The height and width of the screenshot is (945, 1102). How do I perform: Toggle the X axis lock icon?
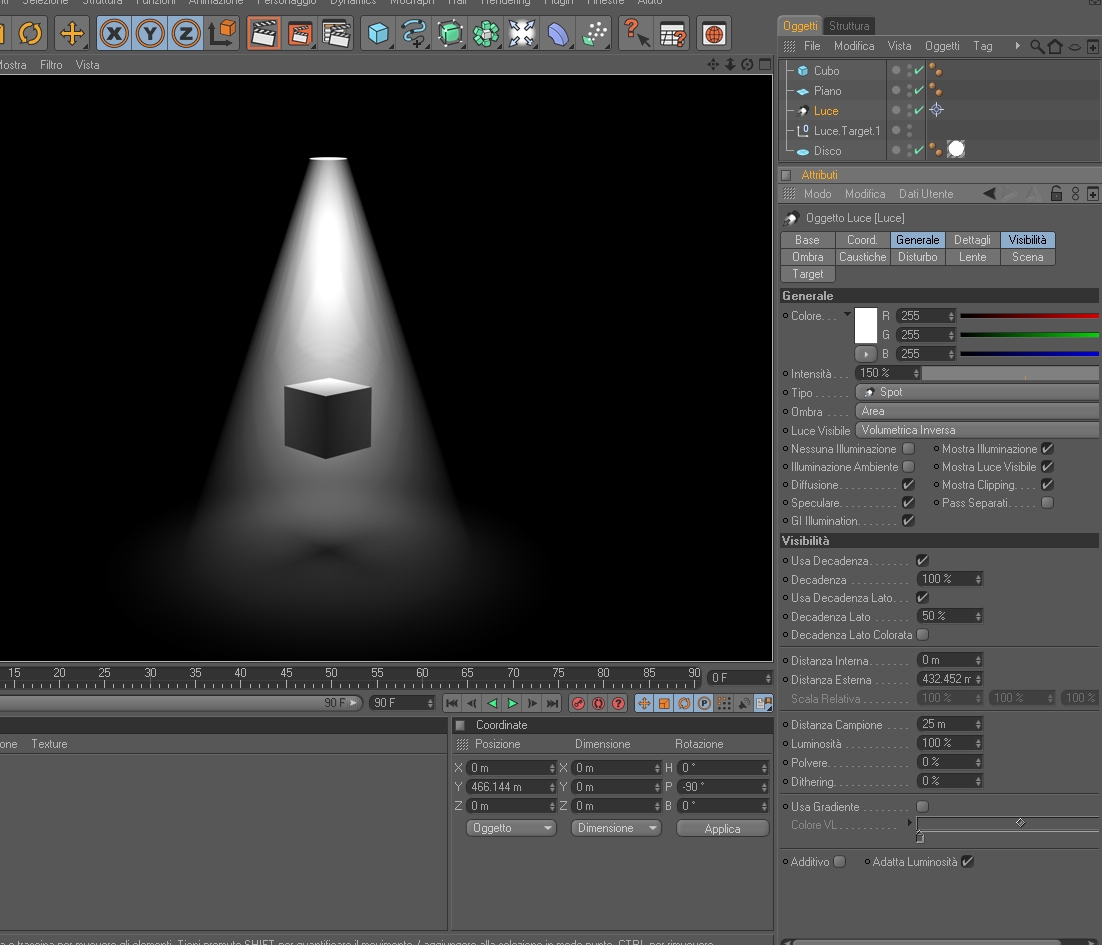[114, 33]
